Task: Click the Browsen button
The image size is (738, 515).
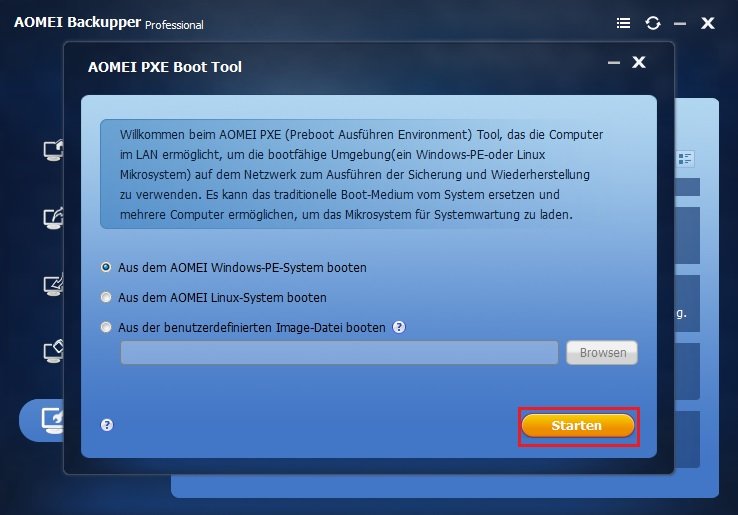Action: 602,353
